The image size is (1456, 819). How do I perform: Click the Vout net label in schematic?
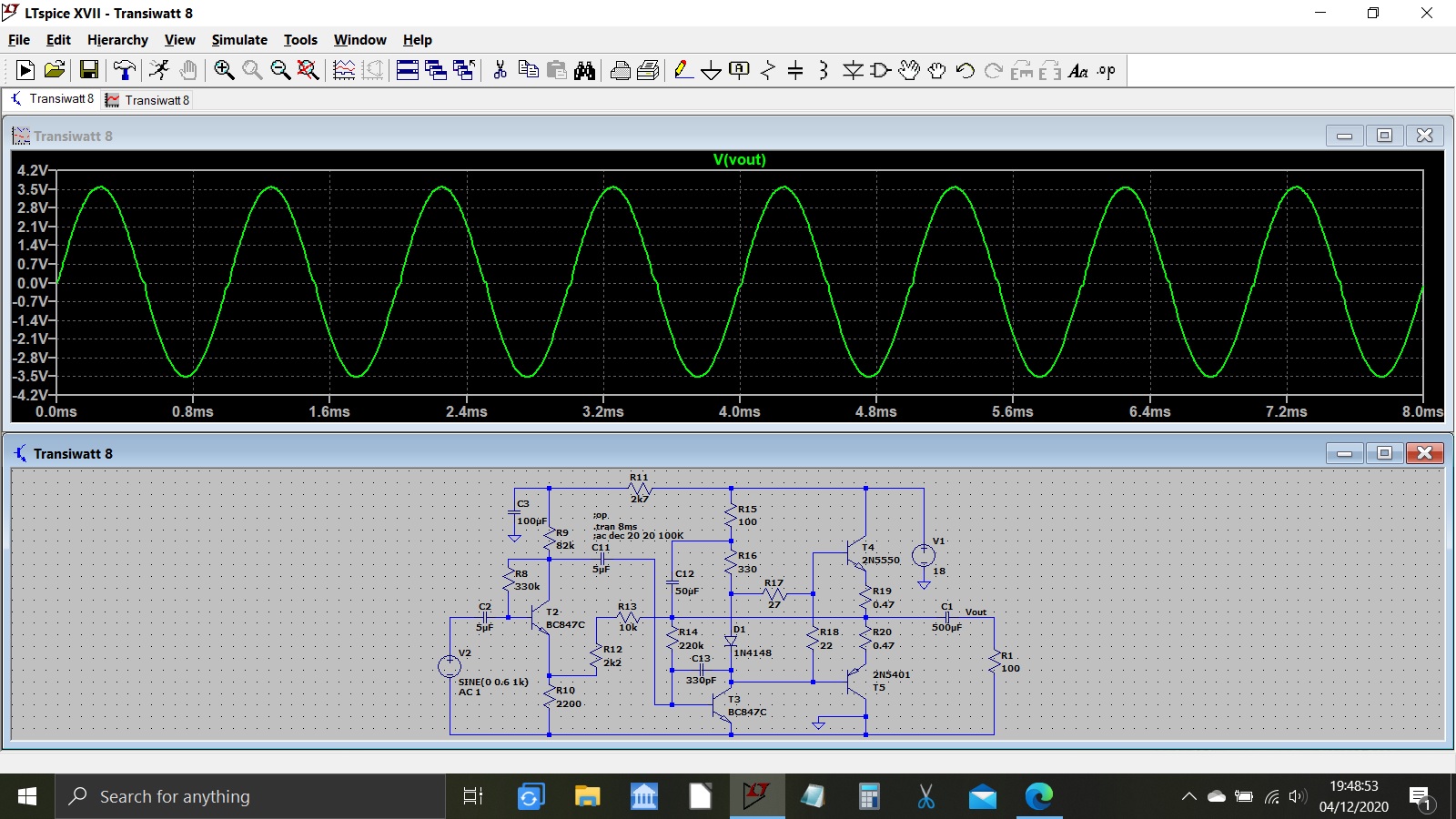tap(976, 612)
